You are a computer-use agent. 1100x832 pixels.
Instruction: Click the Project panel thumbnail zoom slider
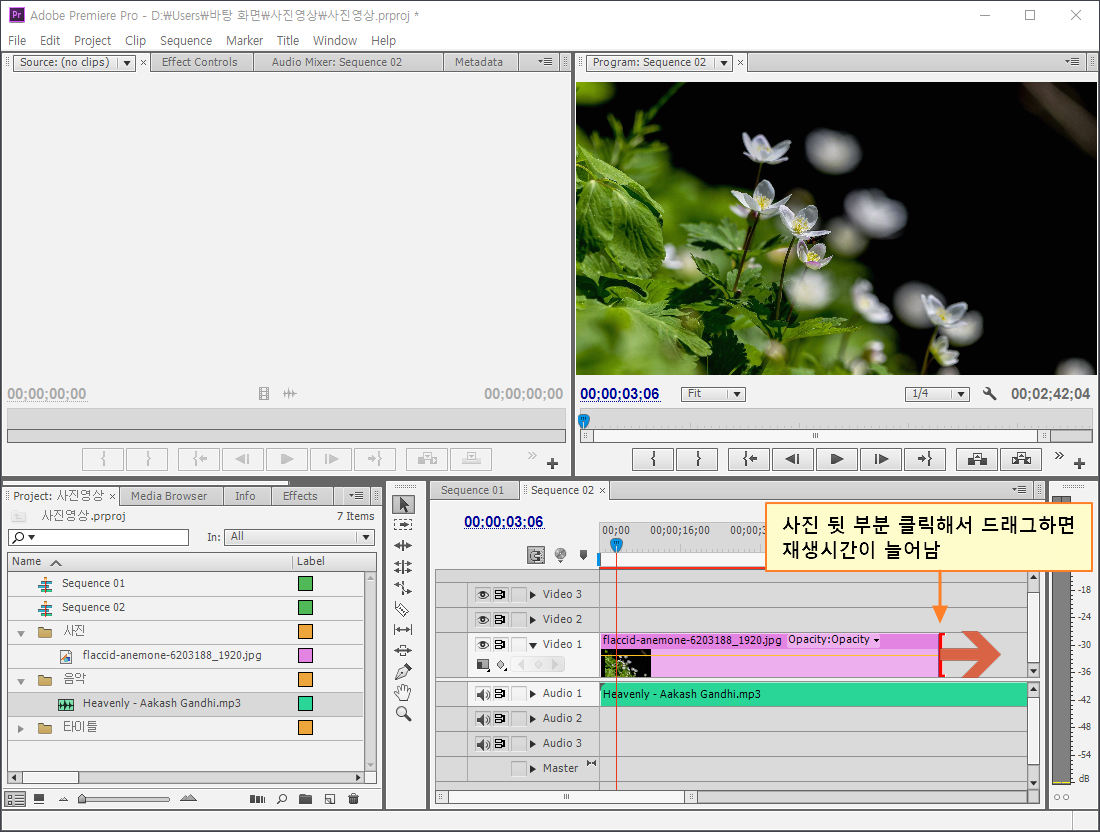(124, 799)
